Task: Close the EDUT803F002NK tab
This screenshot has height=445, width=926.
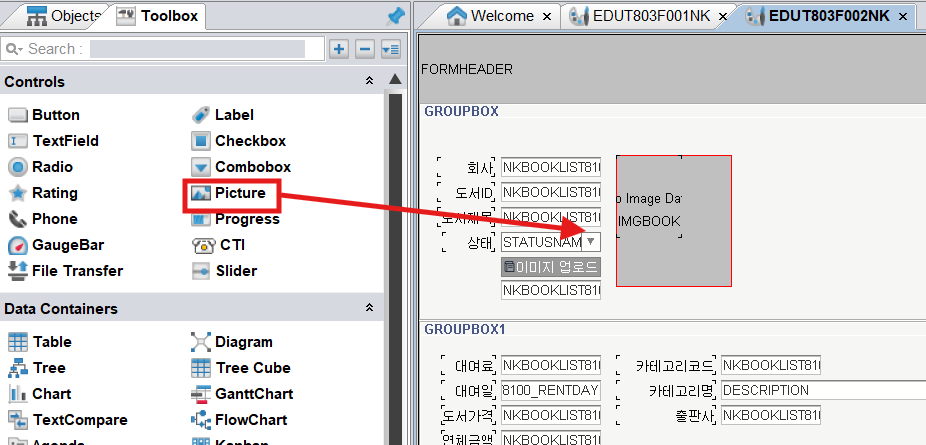Action: 903,17
